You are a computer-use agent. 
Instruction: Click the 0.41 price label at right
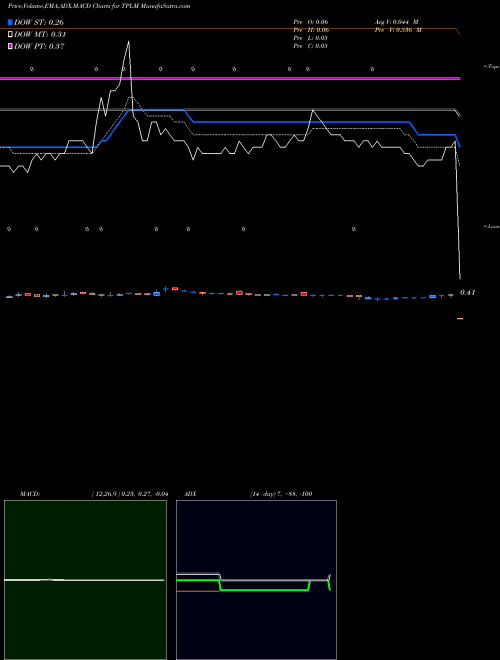point(467,293)
